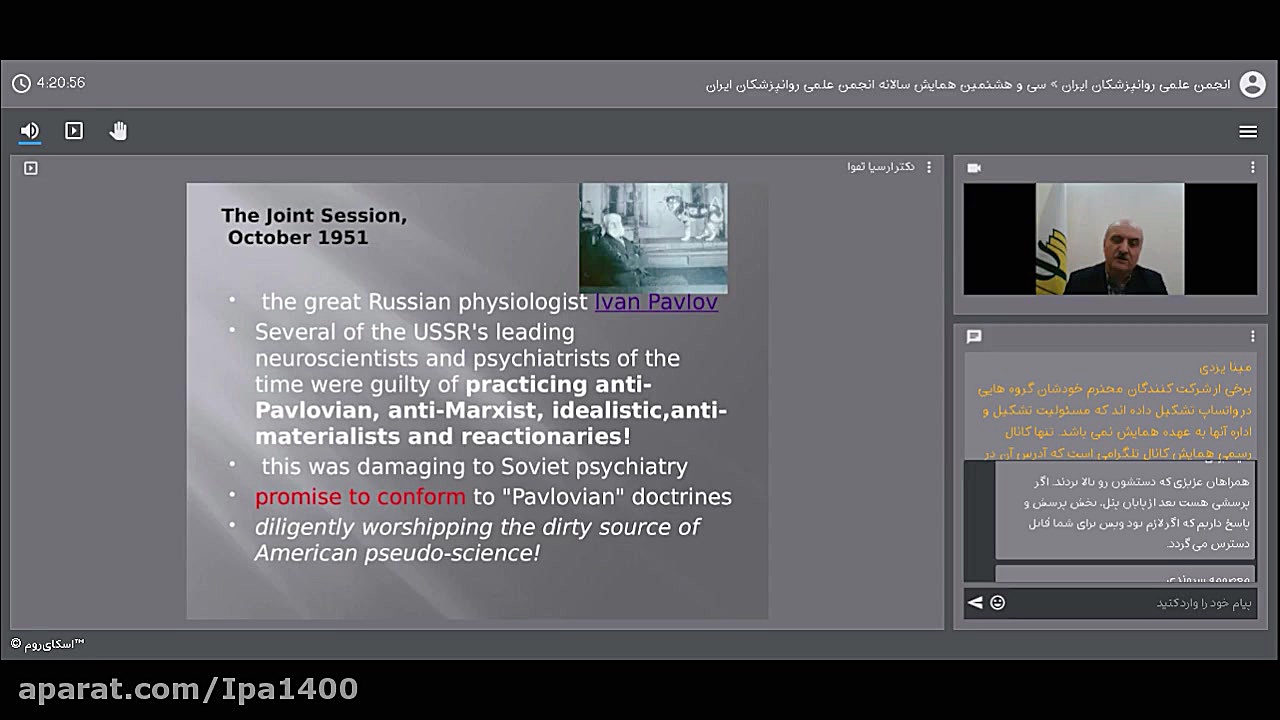Click the user profile avatar icon

click(x=1252, y=84)
